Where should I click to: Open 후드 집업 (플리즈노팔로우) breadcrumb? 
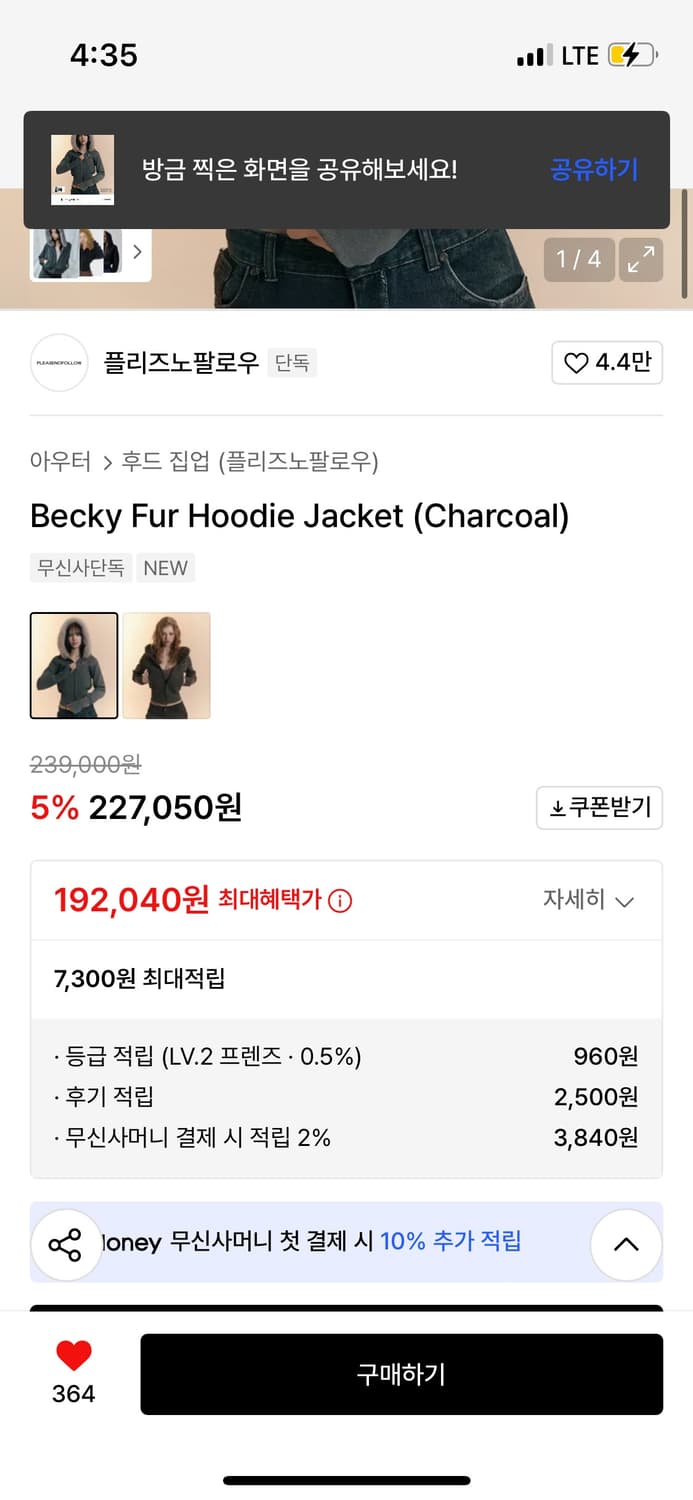pyautogui.click(x=250, y=462)
